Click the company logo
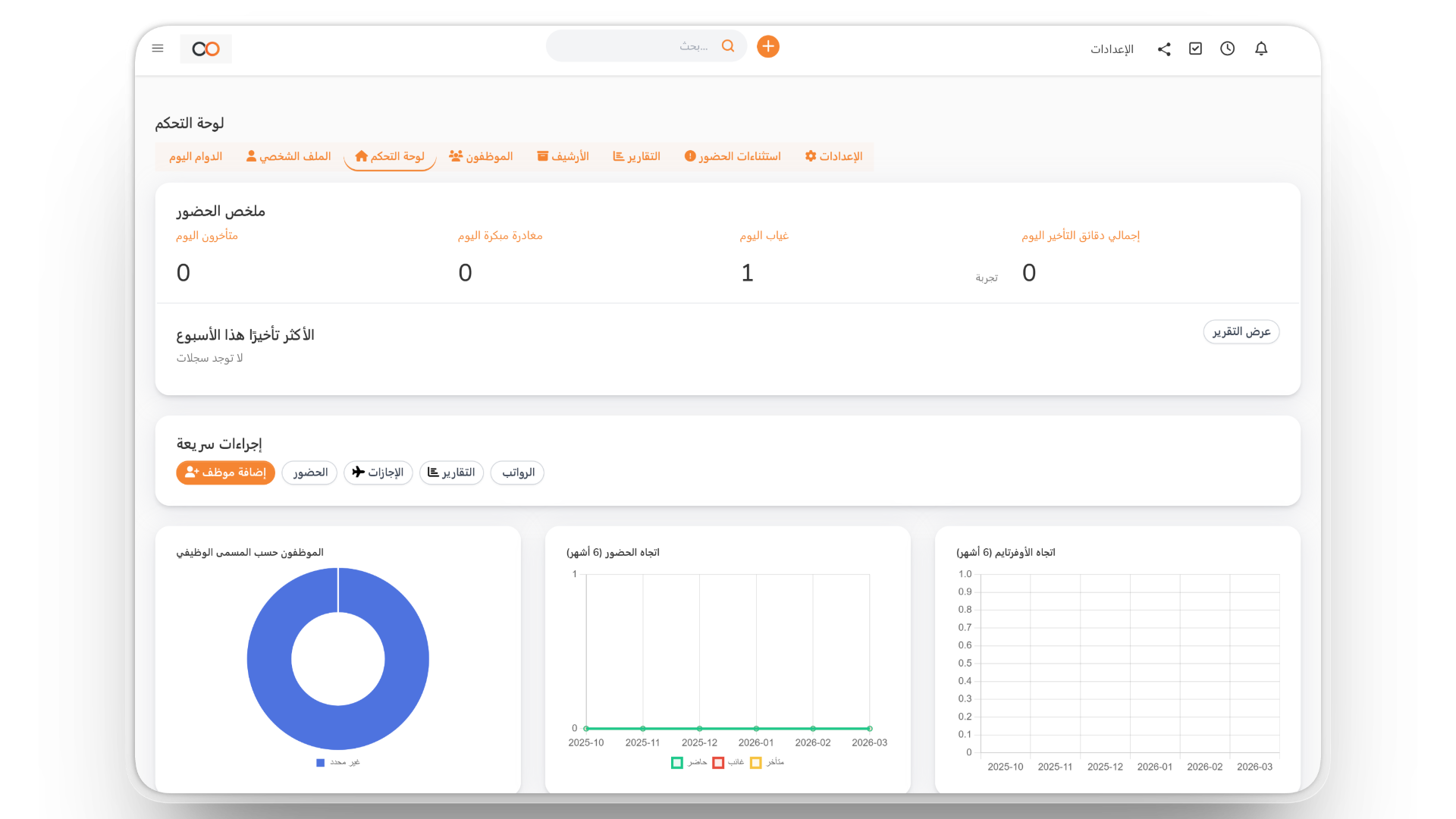Screen dimensions: 1456x819 (206, 49)
